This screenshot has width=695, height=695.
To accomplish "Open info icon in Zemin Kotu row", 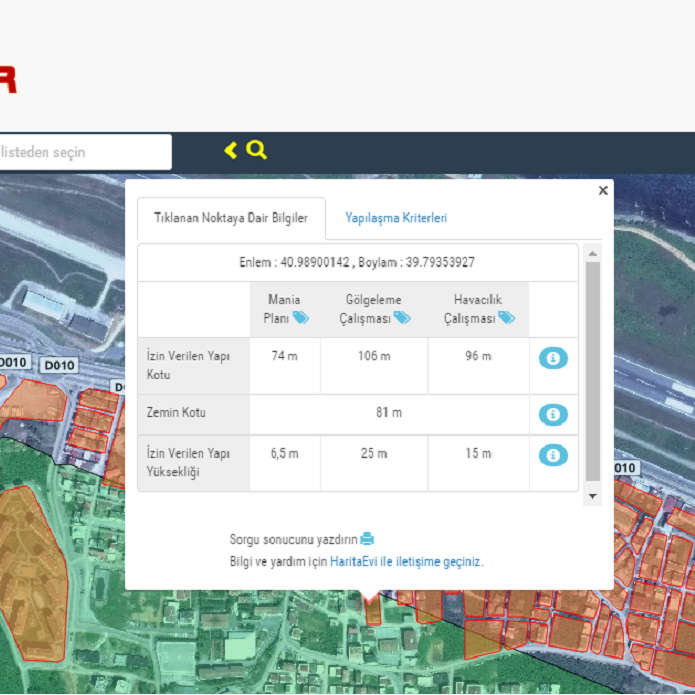I will click(x=553, y=414).
